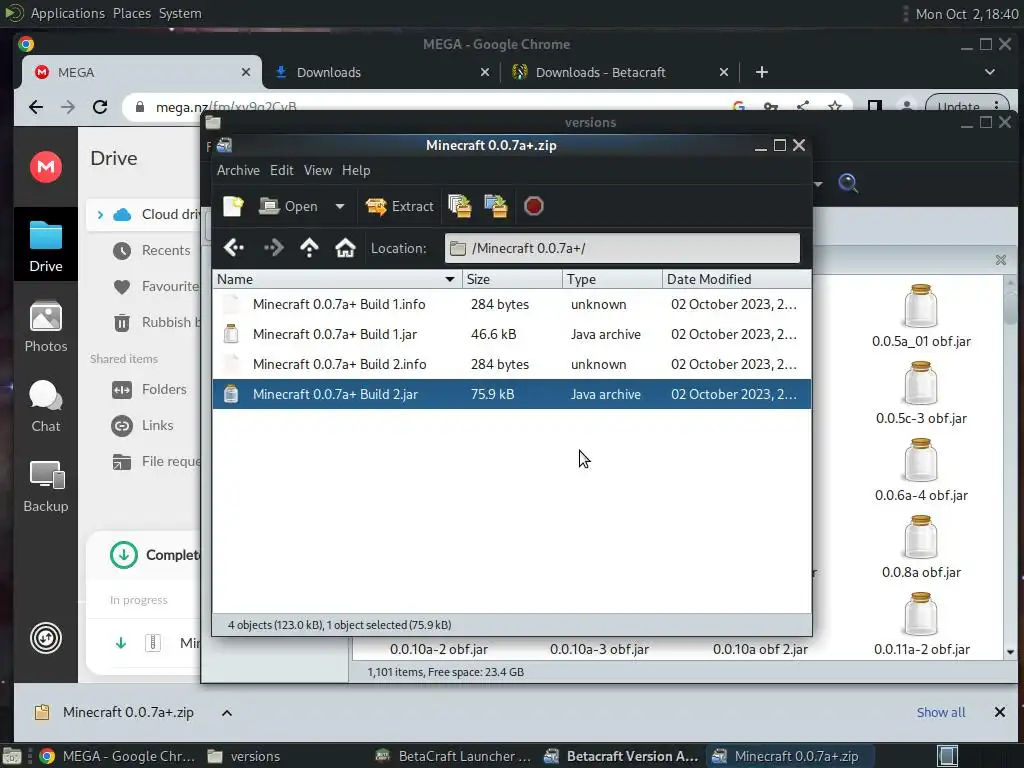Select 0.0.5a_01 obf.jar in versions window
1024x768 pixels.
(x=921, y=317)
